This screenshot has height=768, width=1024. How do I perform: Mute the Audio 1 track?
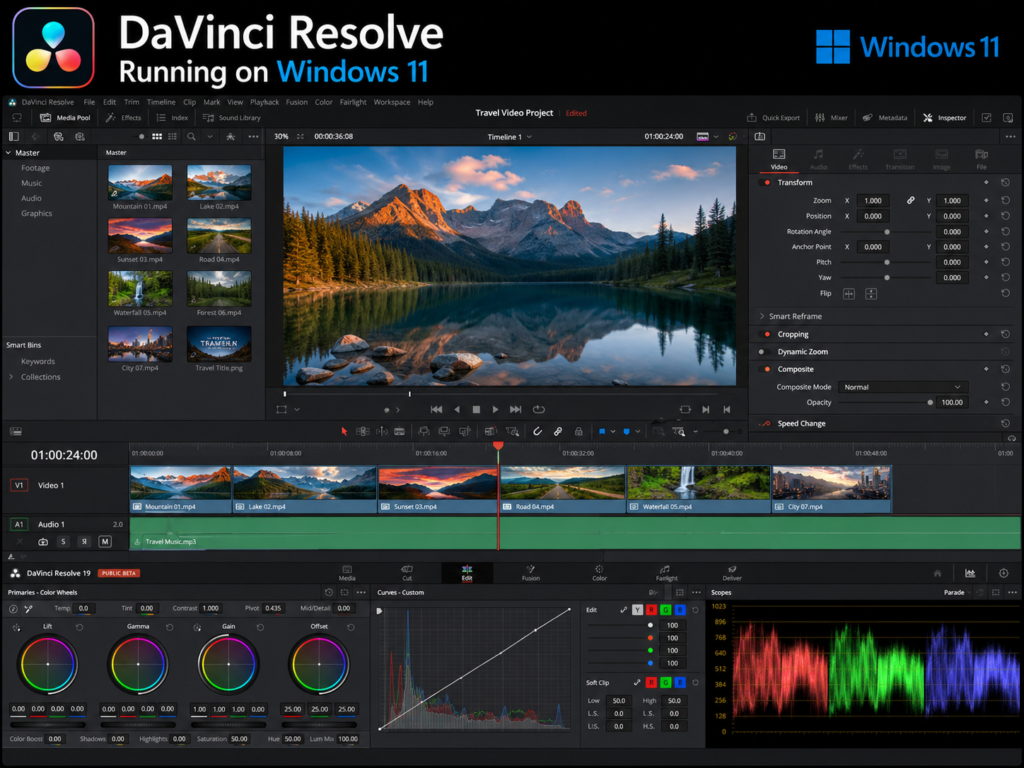click(x=105, y=541)
